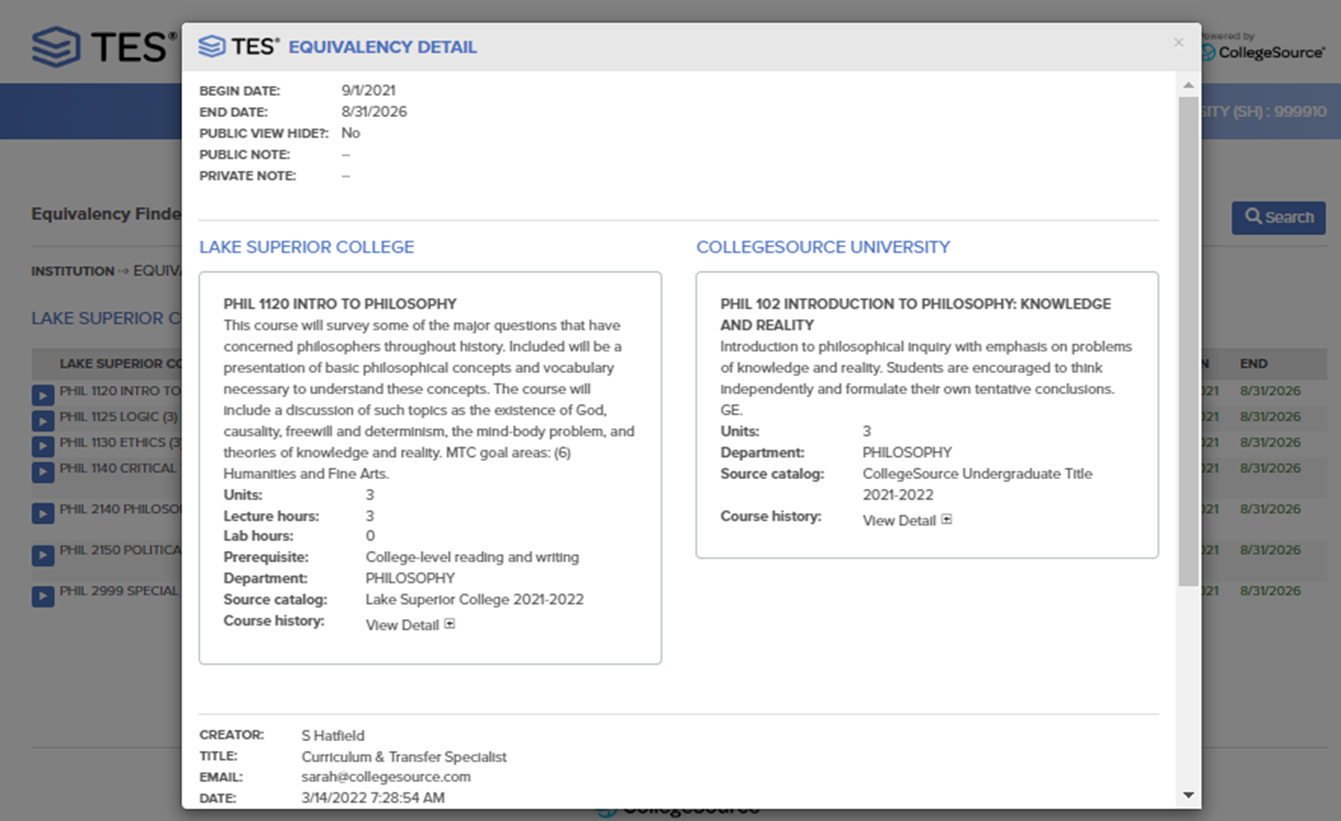Close the Equivalency Detail dialog
The height and width of the screenshot is (821, 1341).
pos(1178,42)
